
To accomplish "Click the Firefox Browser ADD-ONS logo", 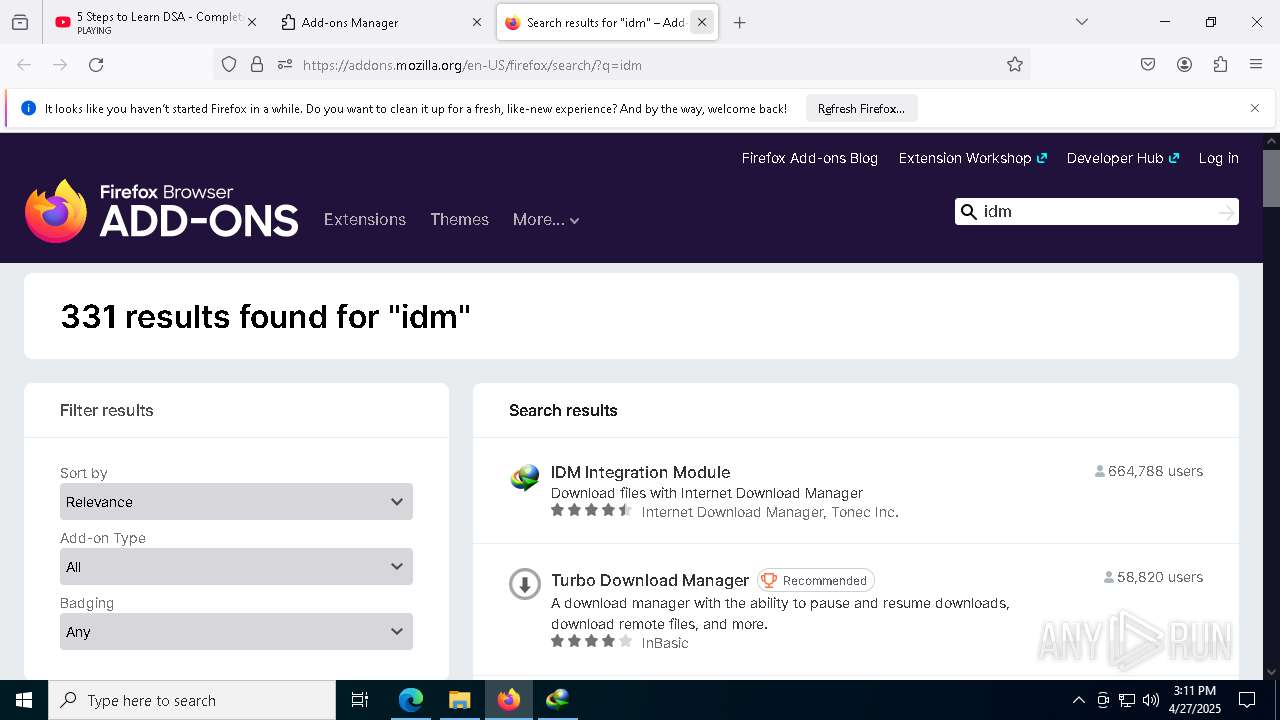I will tap(161, 211).
